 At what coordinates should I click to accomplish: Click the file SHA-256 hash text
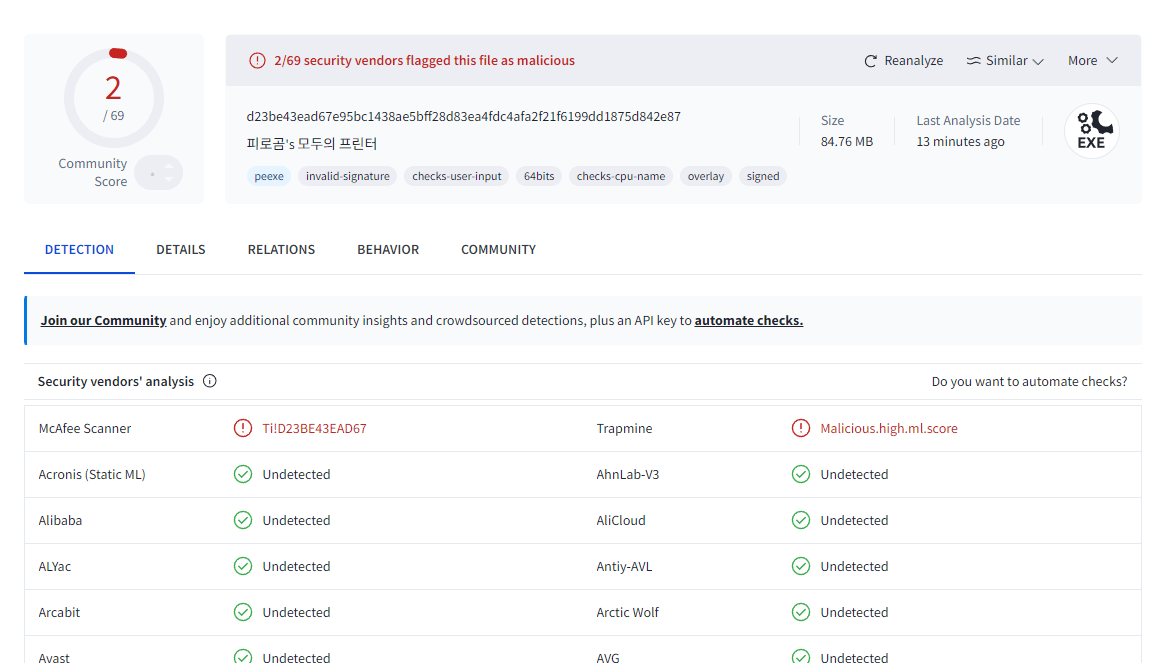[x=464, y=117]
